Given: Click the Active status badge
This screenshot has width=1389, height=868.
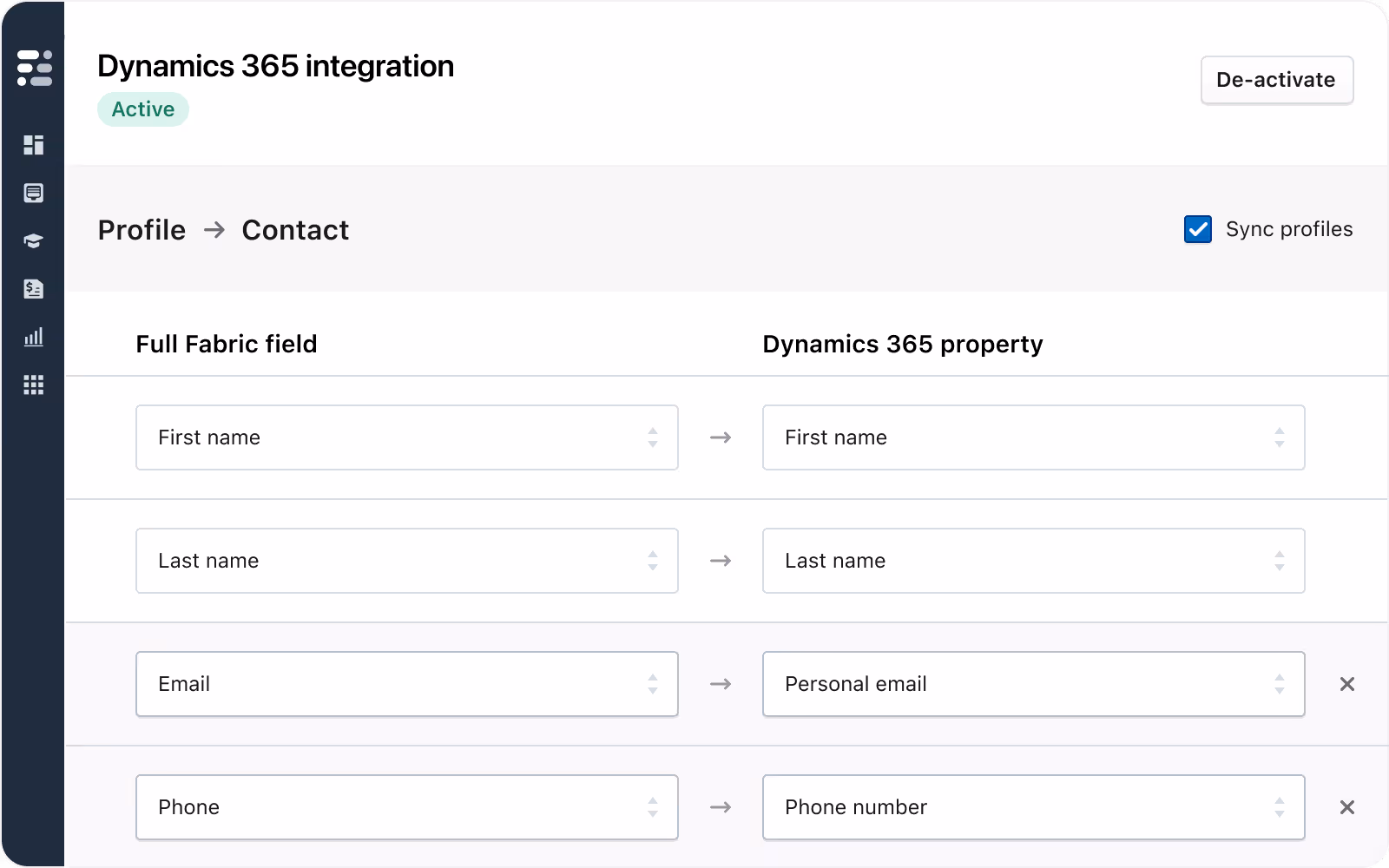Looking at the screenshot, I should (142, 109).
